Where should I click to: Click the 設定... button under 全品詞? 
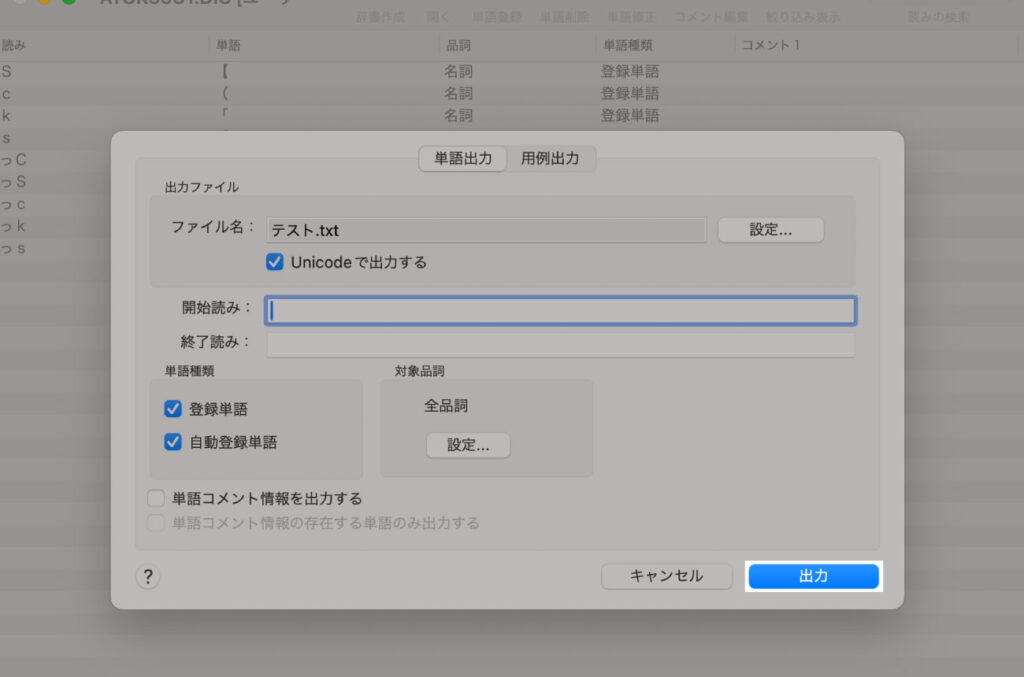[x=468, y=445]
